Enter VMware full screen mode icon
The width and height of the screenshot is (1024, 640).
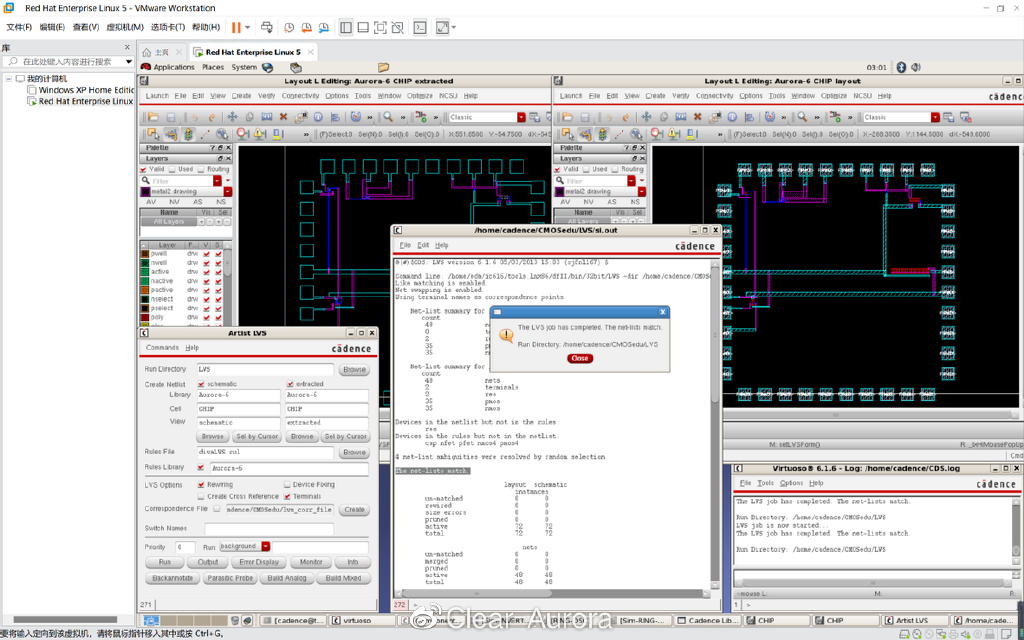point(380,27)
